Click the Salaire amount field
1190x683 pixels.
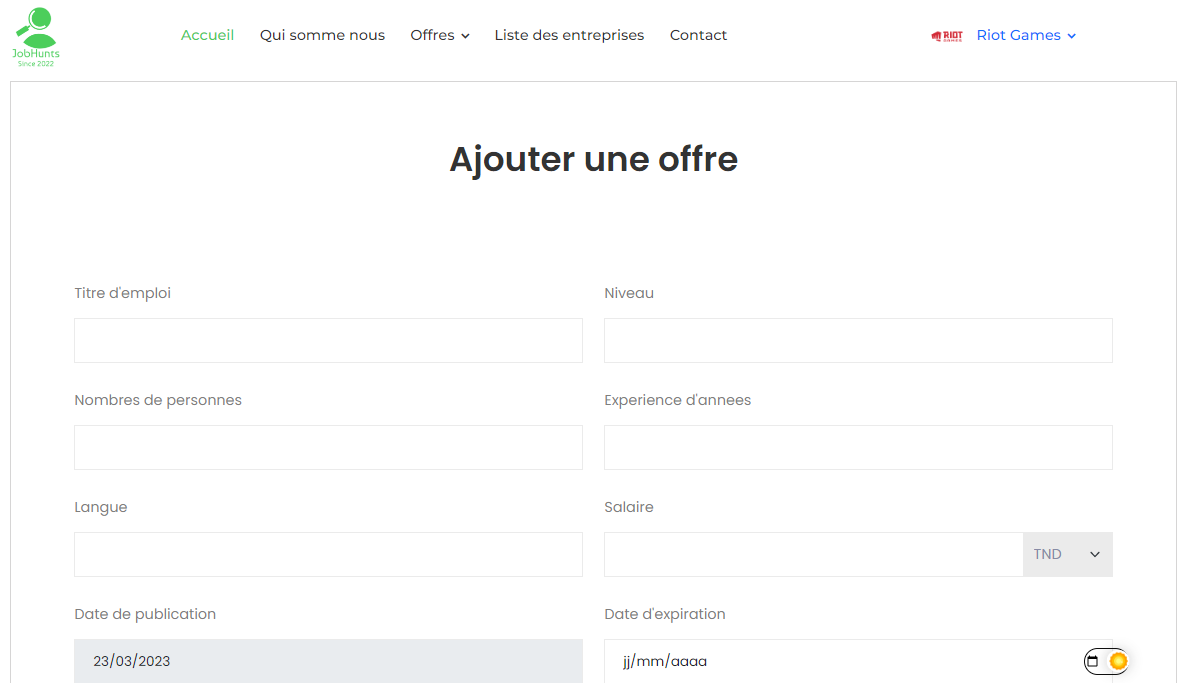pos(813,554)
